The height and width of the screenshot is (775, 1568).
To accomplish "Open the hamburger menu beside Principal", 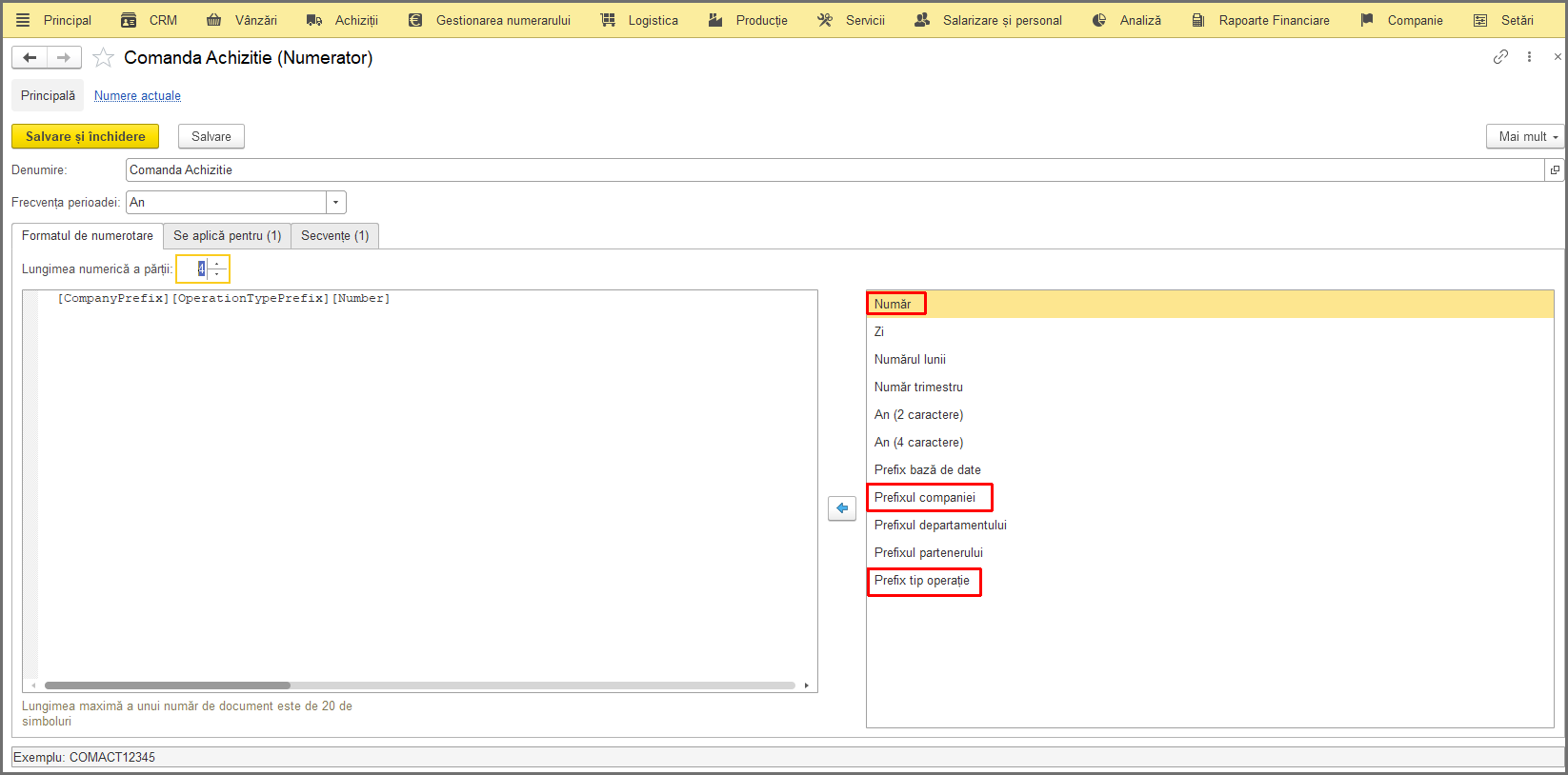I will tap(23, 20).
